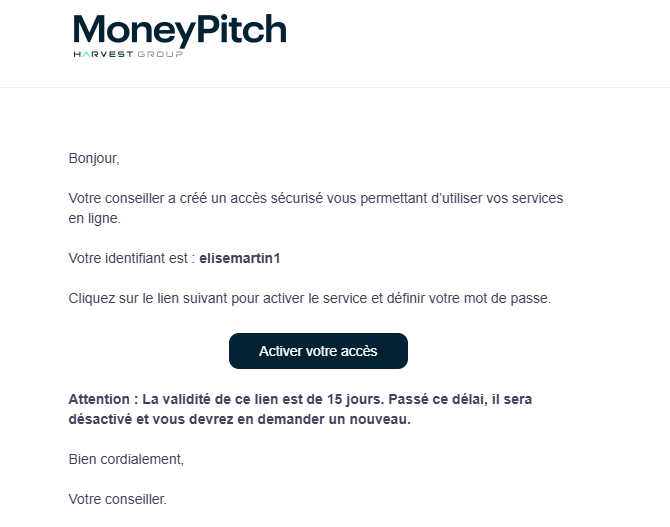
Task: Click the line starting with "désactivé et vous devrez"
Action: [240, 419]
